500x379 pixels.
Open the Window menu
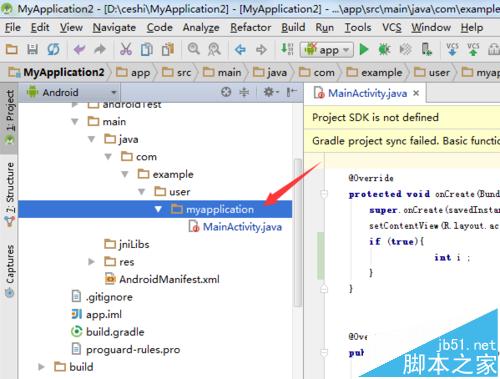coord(431,27)
